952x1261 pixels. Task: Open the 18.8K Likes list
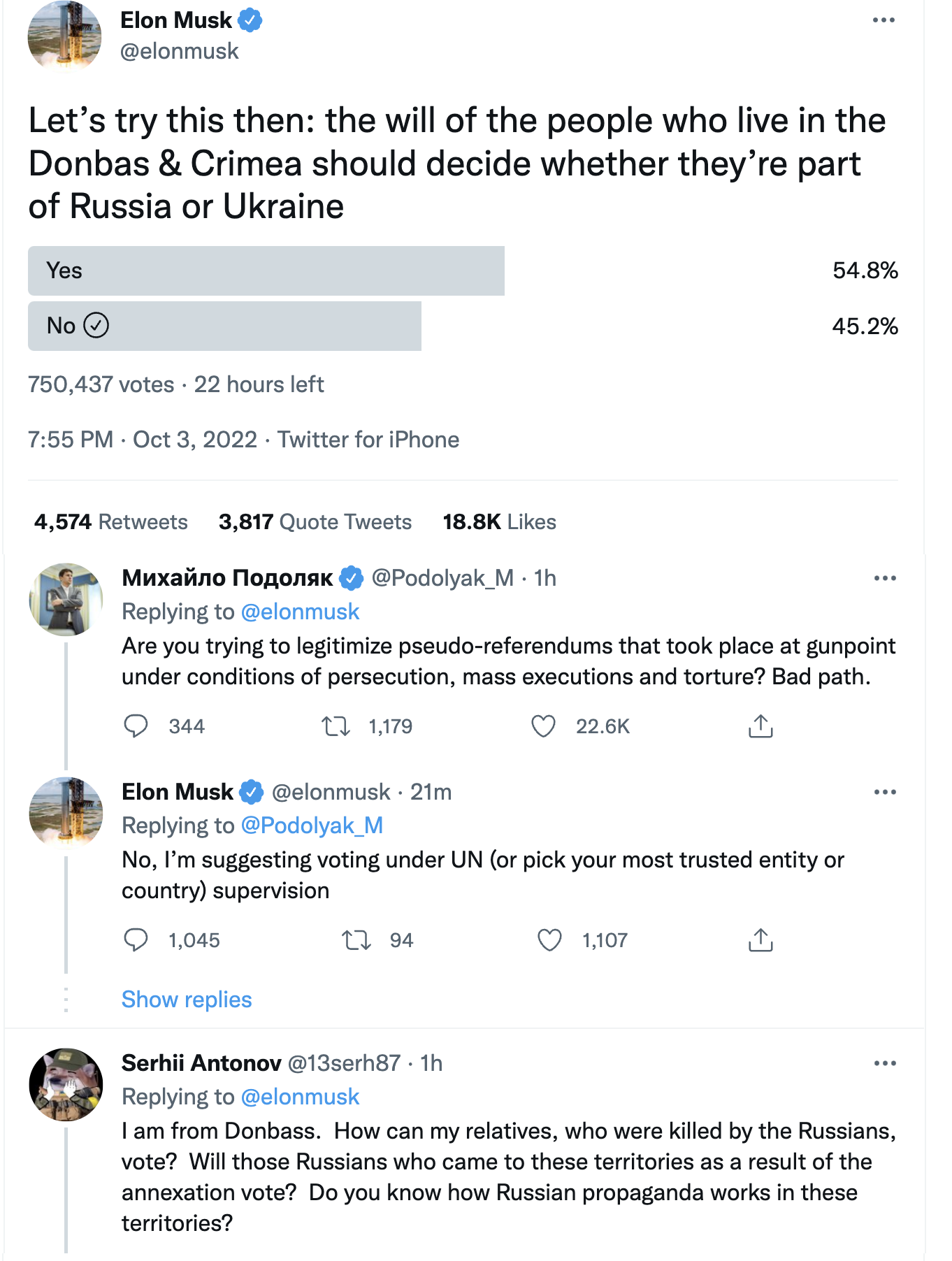tap(499, 522)
